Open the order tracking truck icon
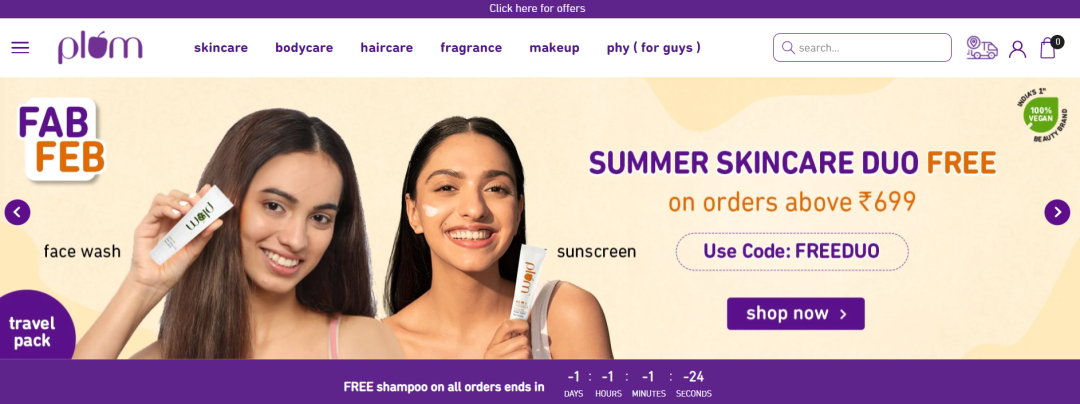The width and height of the screenshot is (1080, 404). (x=982, y=47)
